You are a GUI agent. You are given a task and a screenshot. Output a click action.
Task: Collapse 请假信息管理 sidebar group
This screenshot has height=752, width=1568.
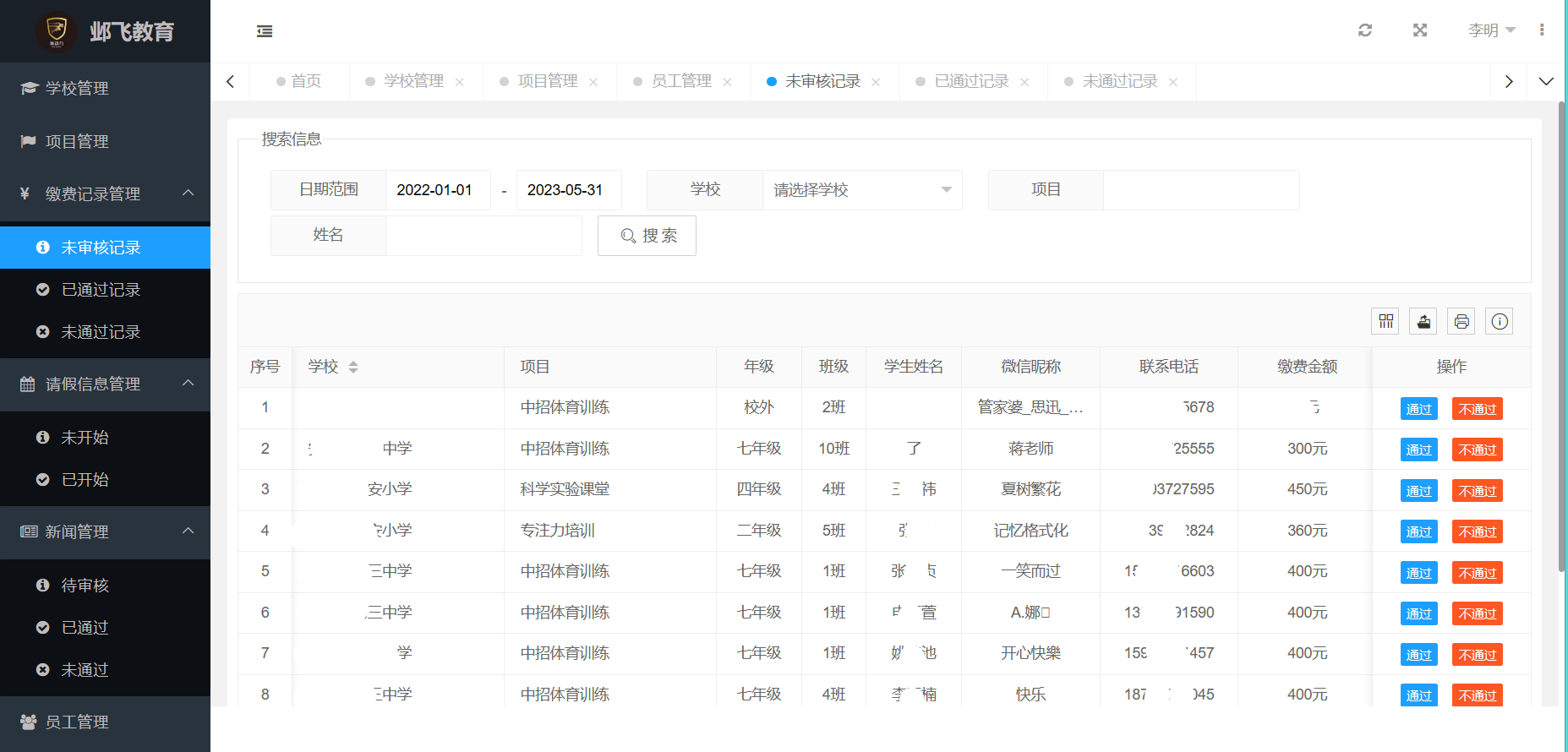pyautogui.click(x=105, y=384)
